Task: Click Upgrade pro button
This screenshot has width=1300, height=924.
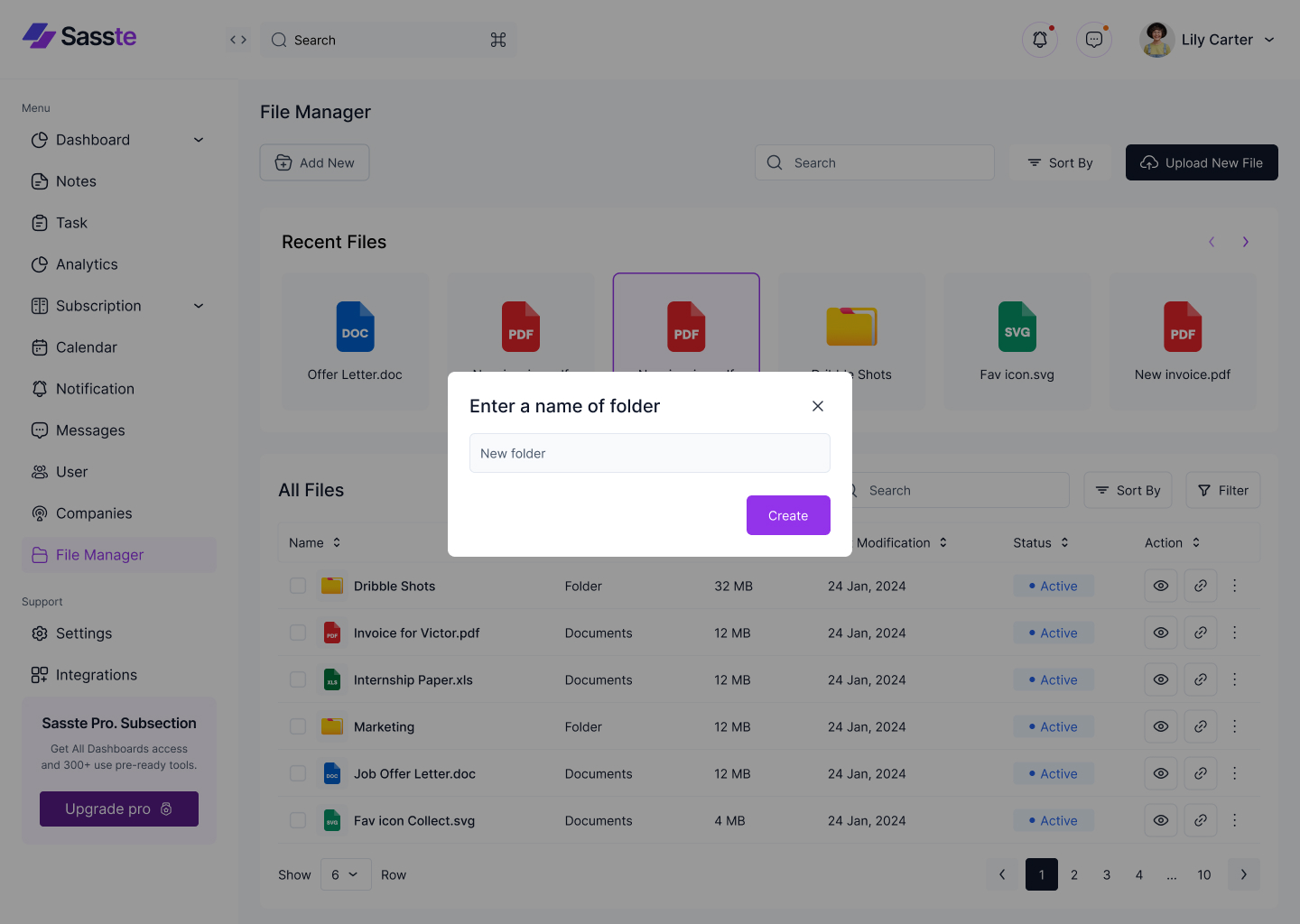Action: 119,808
